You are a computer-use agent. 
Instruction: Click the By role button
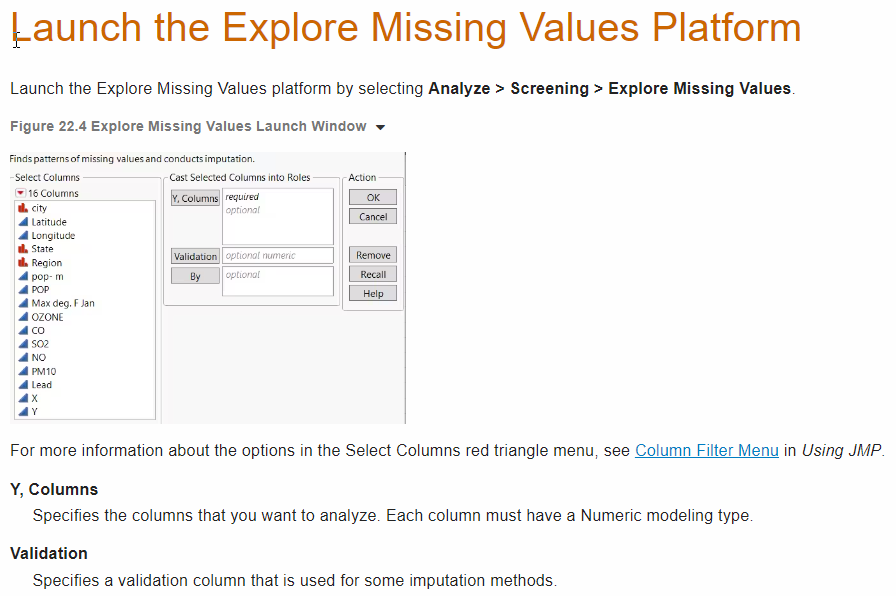(195, 276)
